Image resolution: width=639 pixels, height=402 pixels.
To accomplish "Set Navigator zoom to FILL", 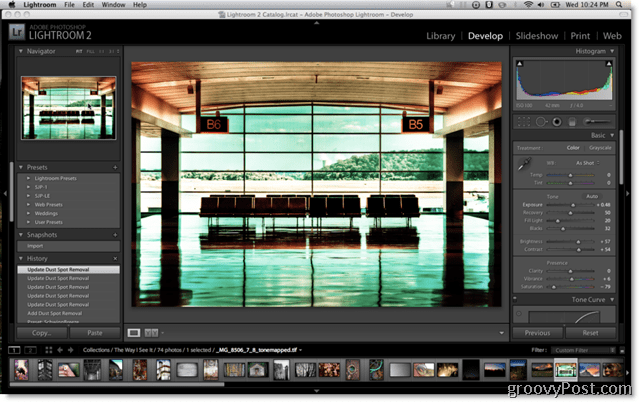I will [90, 51].
